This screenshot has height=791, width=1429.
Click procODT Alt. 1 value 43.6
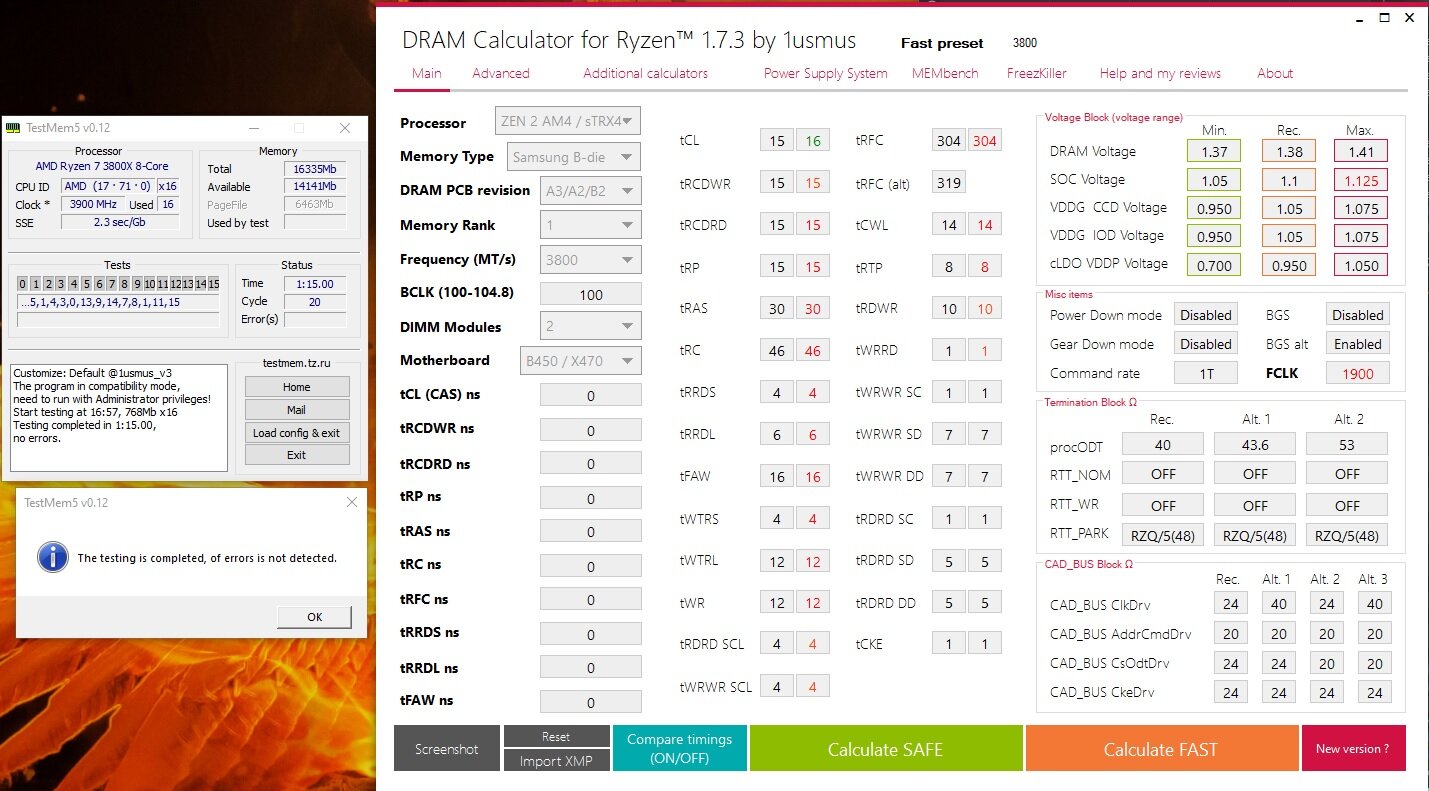point(1255,444)
